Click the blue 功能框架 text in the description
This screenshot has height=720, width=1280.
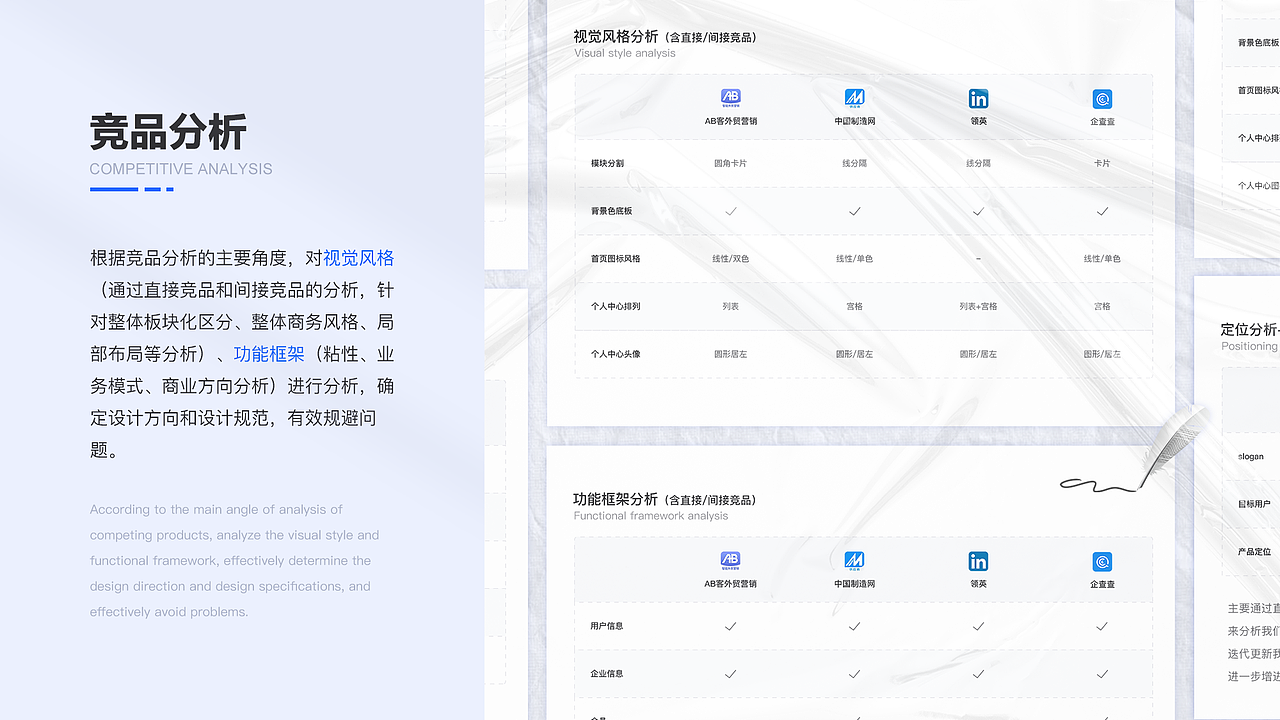click(x=269, y=354)
